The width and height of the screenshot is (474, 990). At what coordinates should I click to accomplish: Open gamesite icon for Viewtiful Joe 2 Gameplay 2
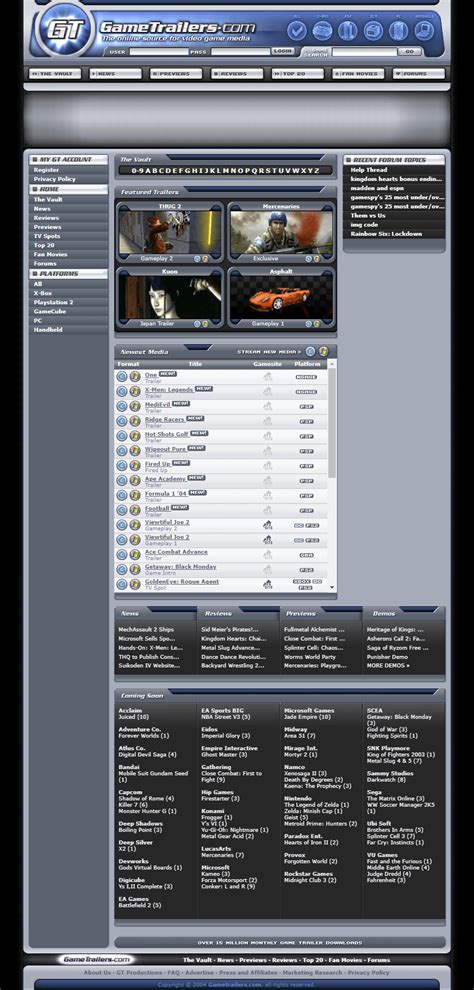click(x=268, y=525)
